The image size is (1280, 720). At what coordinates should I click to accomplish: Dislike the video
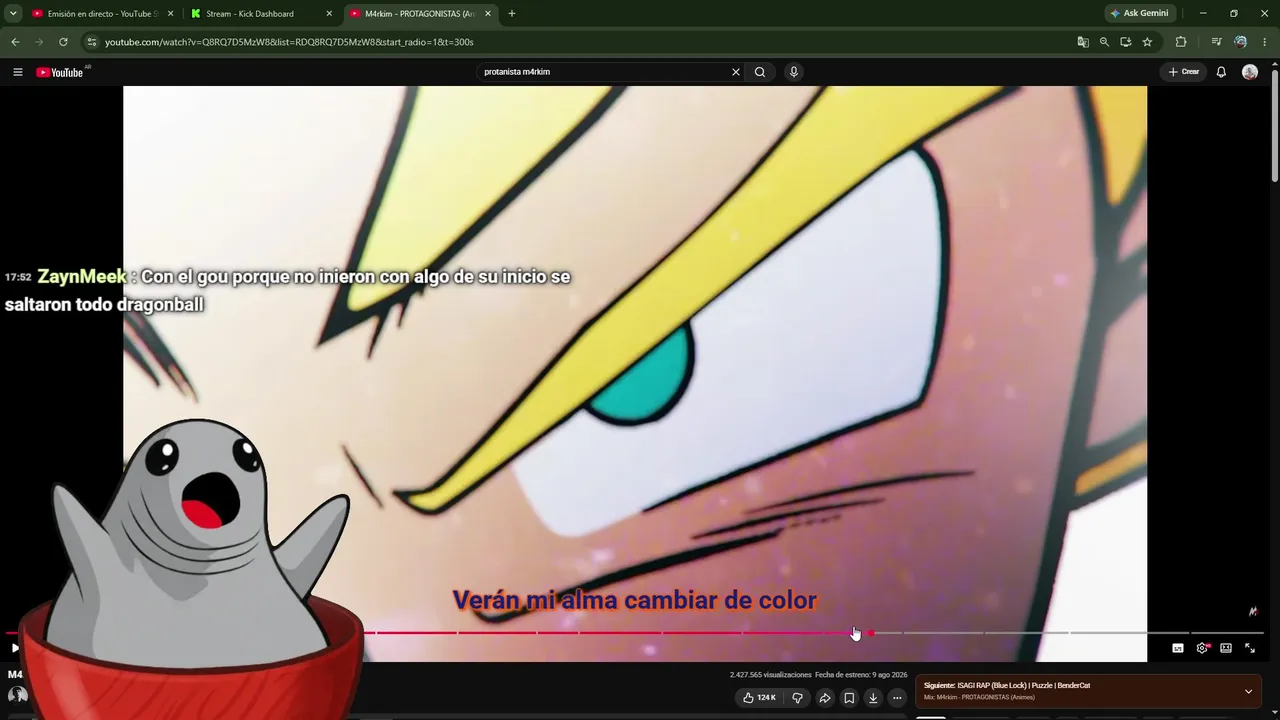797,698
